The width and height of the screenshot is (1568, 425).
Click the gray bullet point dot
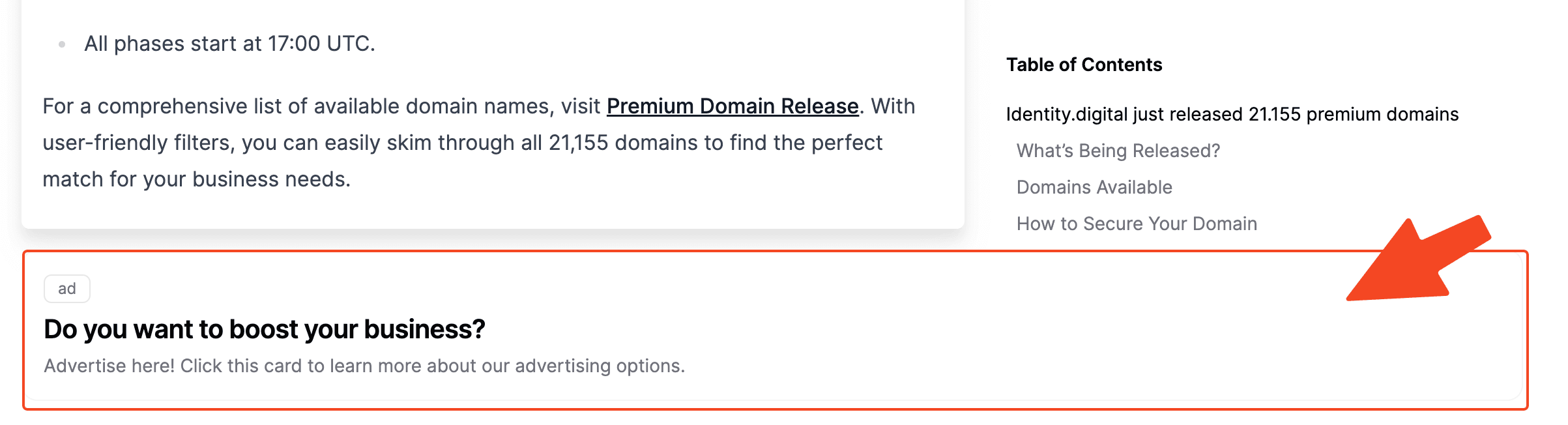tap(62, 44)
